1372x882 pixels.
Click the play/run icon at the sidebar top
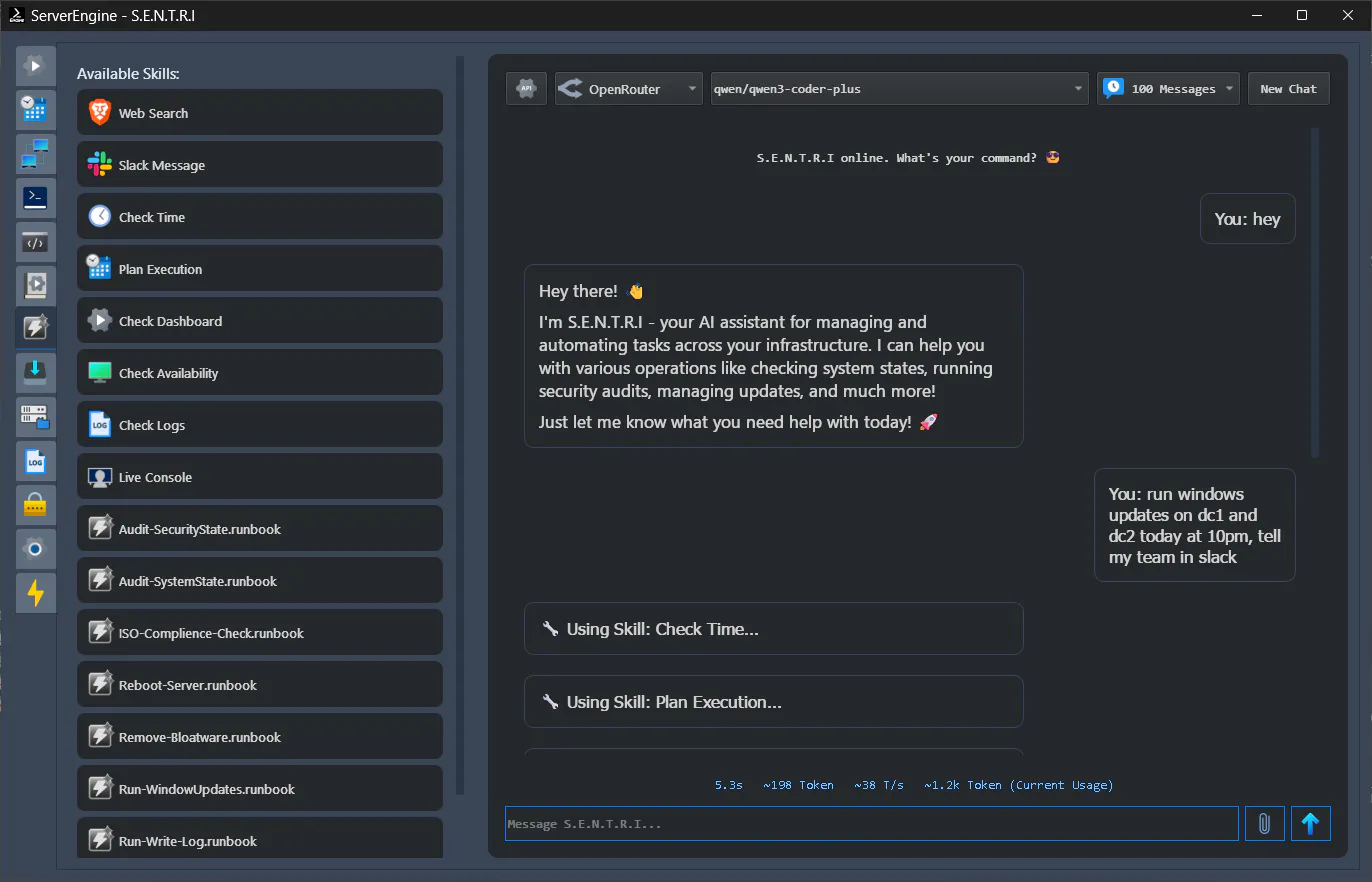(x=35, y=65)
